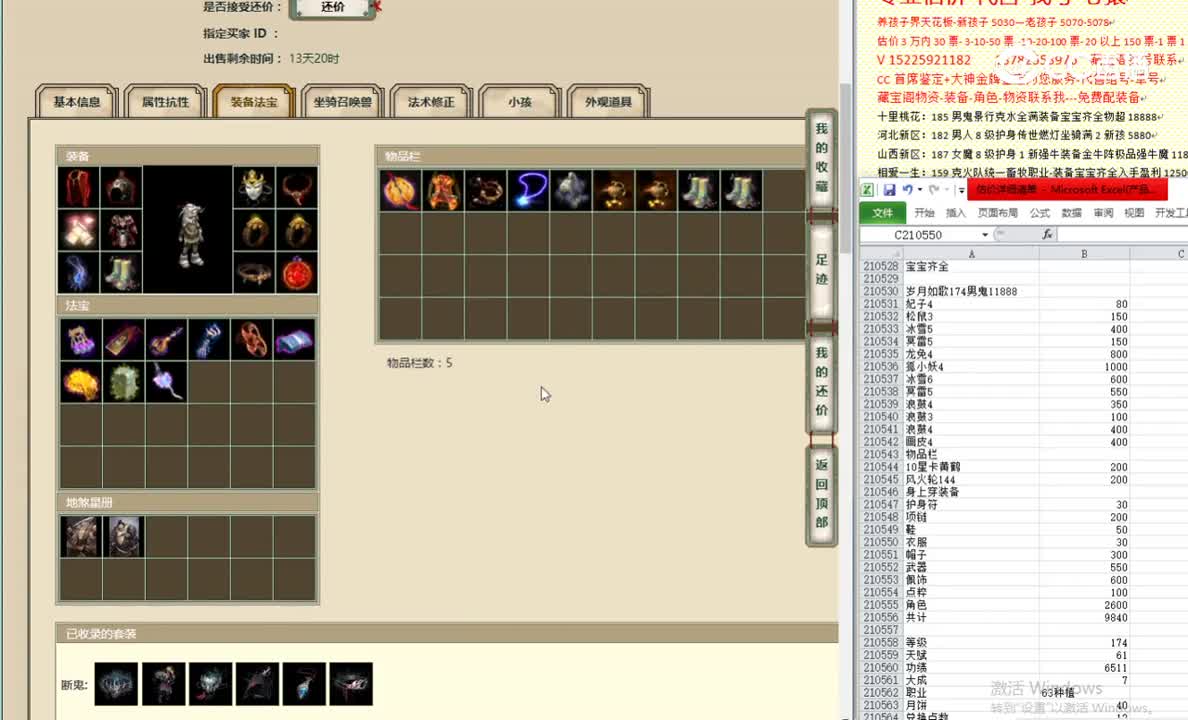The height and width of the screenshot is (720, 1188).
Task: Select the dark bracelet item in inventory
Action: [x=486, y=190]
